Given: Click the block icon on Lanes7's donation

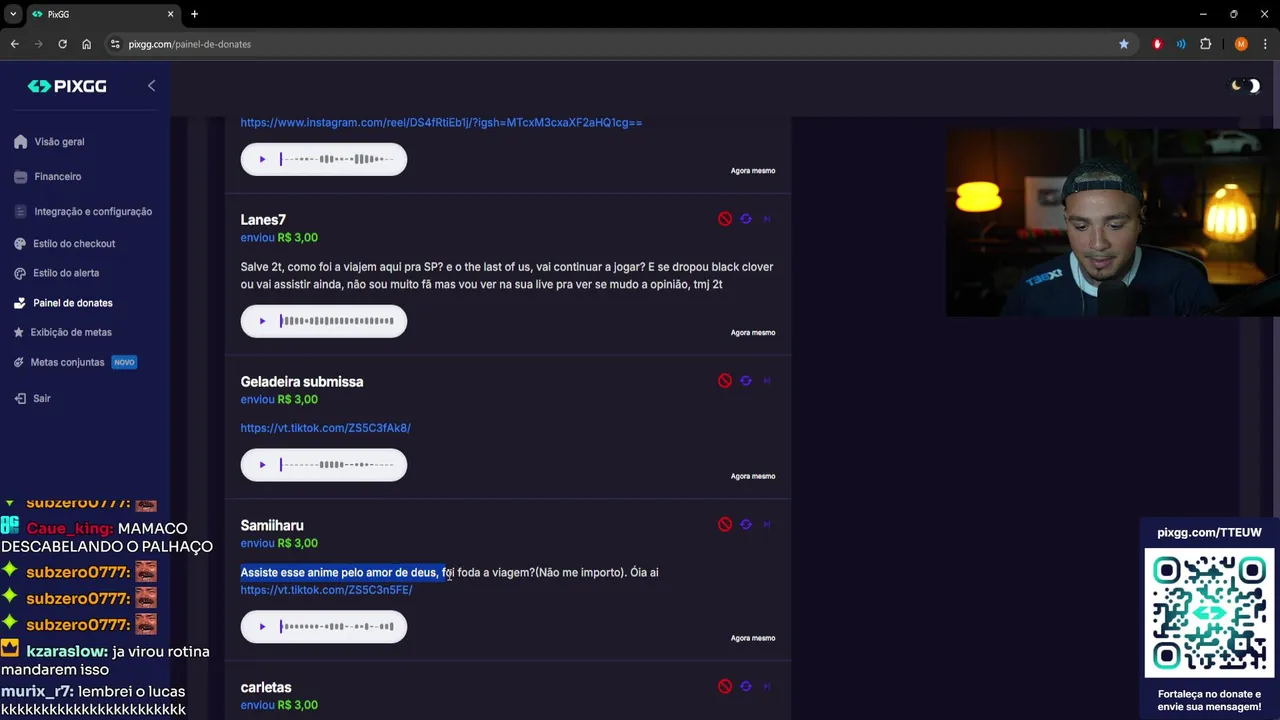Looking at the screenshot, I should [x=725, y=219].
